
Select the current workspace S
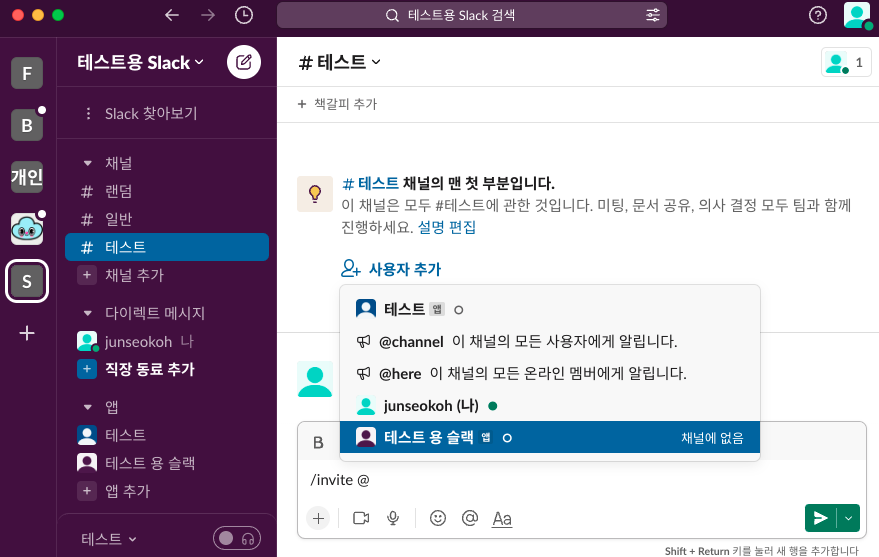(x=27, y=281)
